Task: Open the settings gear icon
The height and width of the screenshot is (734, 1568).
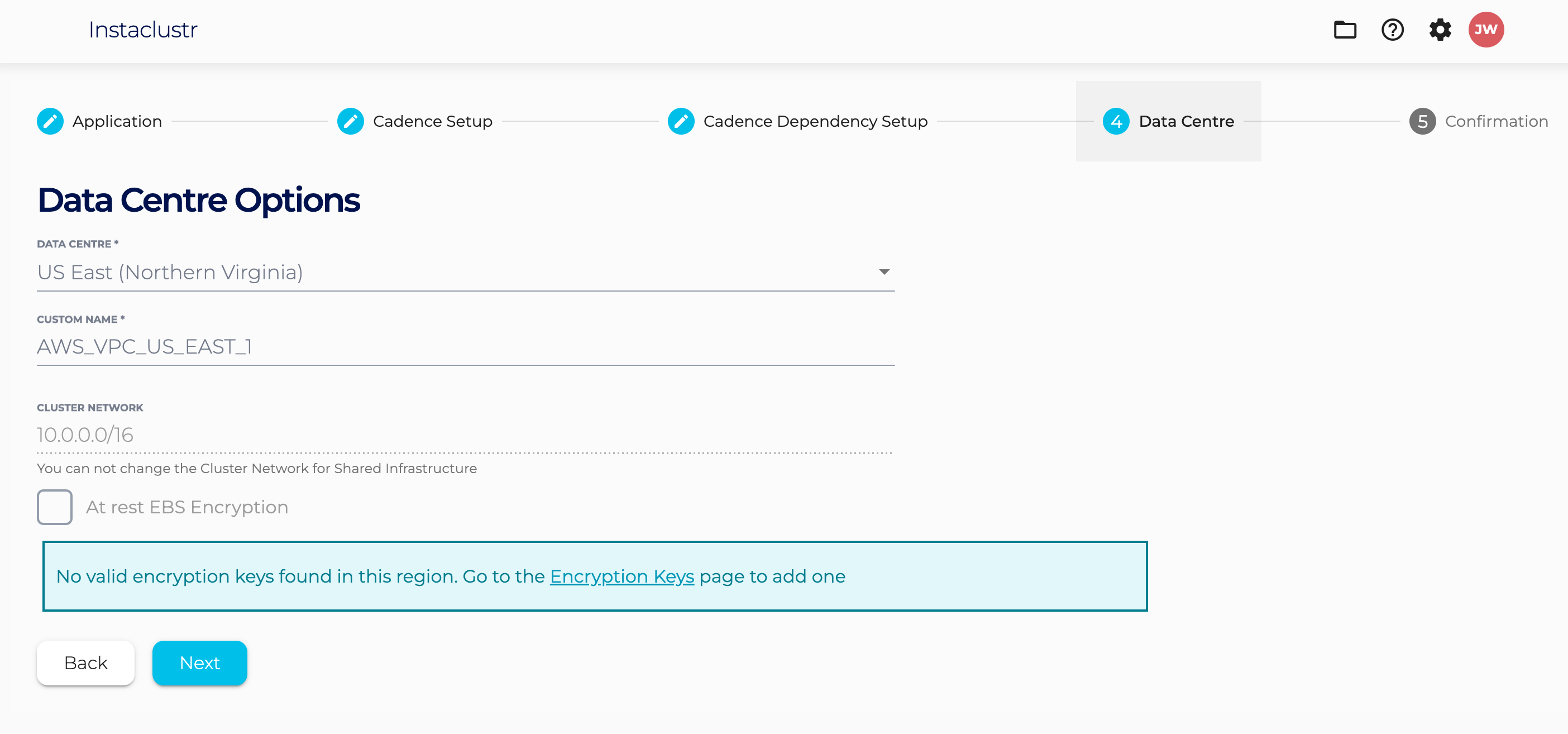Action: [1440, 30]
